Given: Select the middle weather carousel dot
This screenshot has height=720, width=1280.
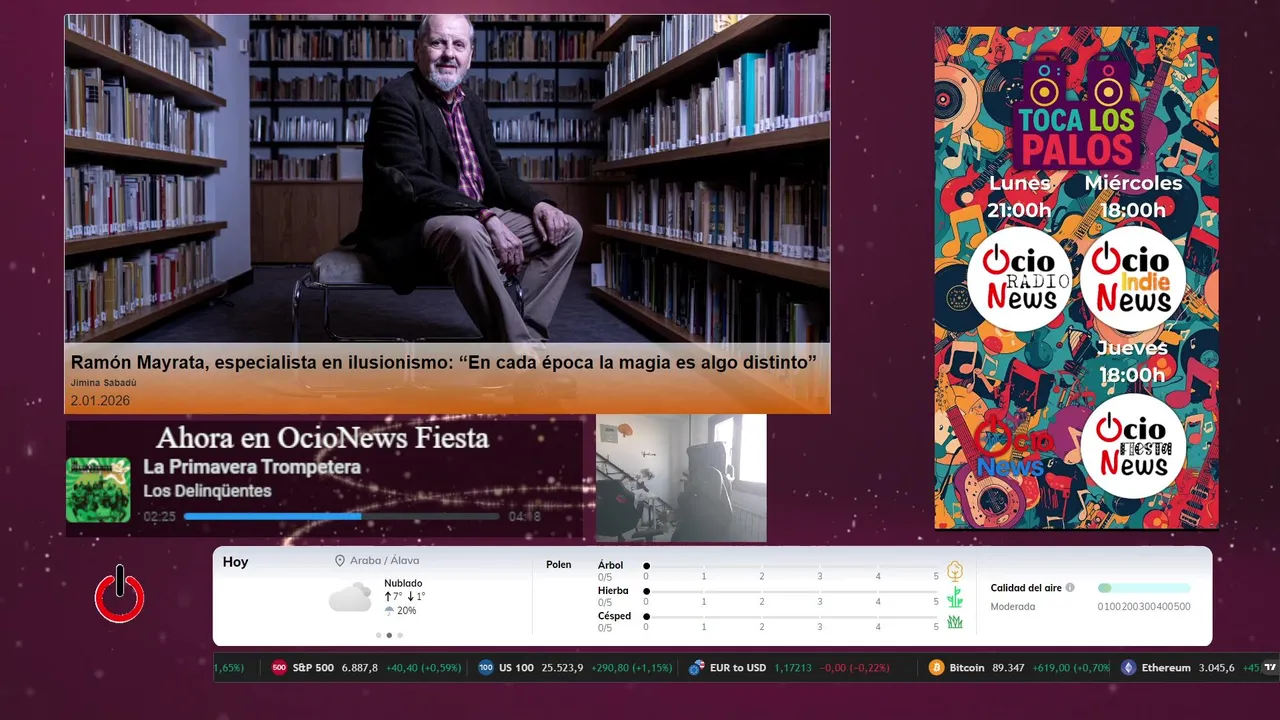Looking at the screenshot, I should coord(389,635).
